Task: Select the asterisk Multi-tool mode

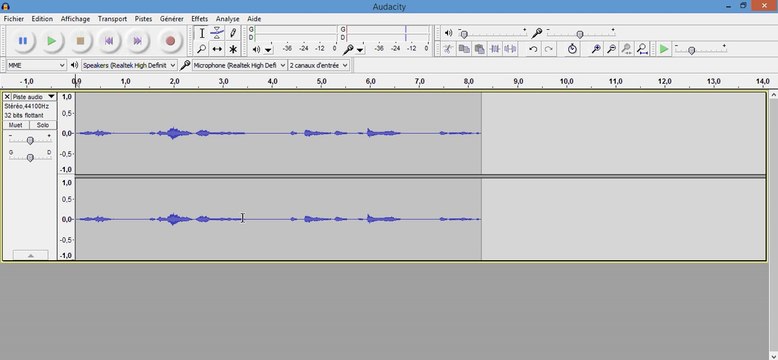Action: [x=233, y=49]
